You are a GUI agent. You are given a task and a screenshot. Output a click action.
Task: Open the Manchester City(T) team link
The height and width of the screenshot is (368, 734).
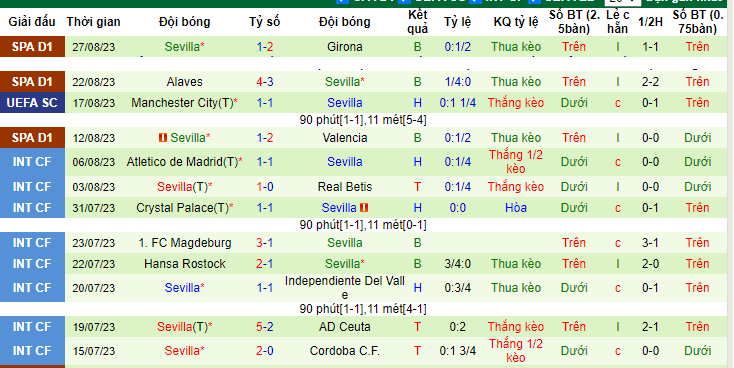(184, 103)
